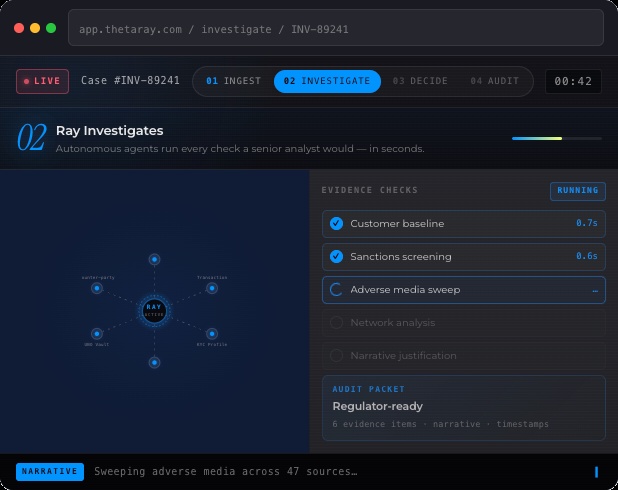Click the 0.7s duration value
Viewport: 618px width, 490px height.
(586, 223)
